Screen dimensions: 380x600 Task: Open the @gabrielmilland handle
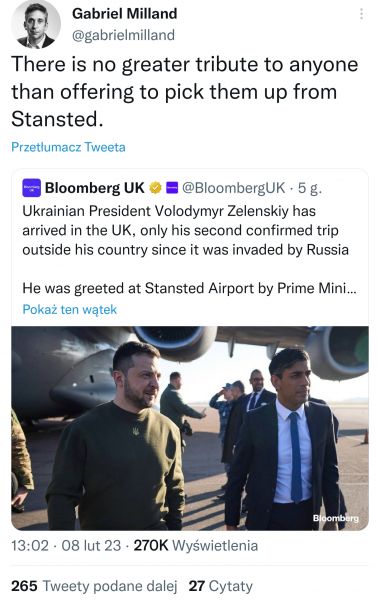click(x=123, y=35)
